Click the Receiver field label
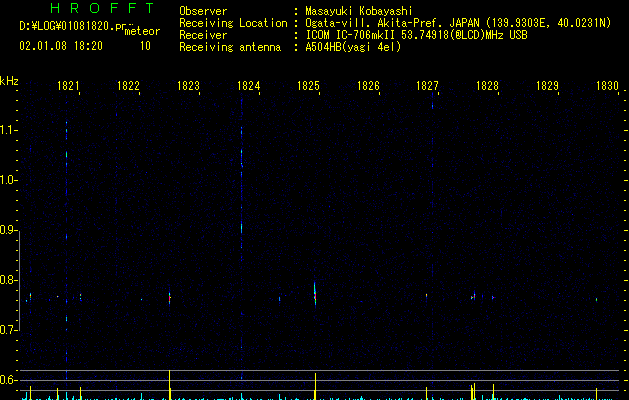 (203, 35)
